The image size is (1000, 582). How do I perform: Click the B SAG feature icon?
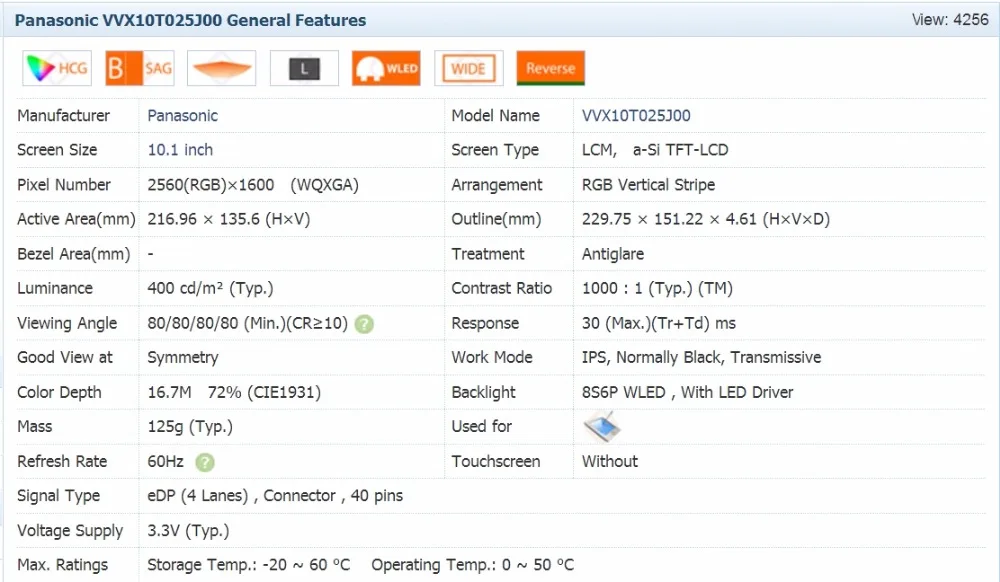pyautogui.click(x=140, y=68)
